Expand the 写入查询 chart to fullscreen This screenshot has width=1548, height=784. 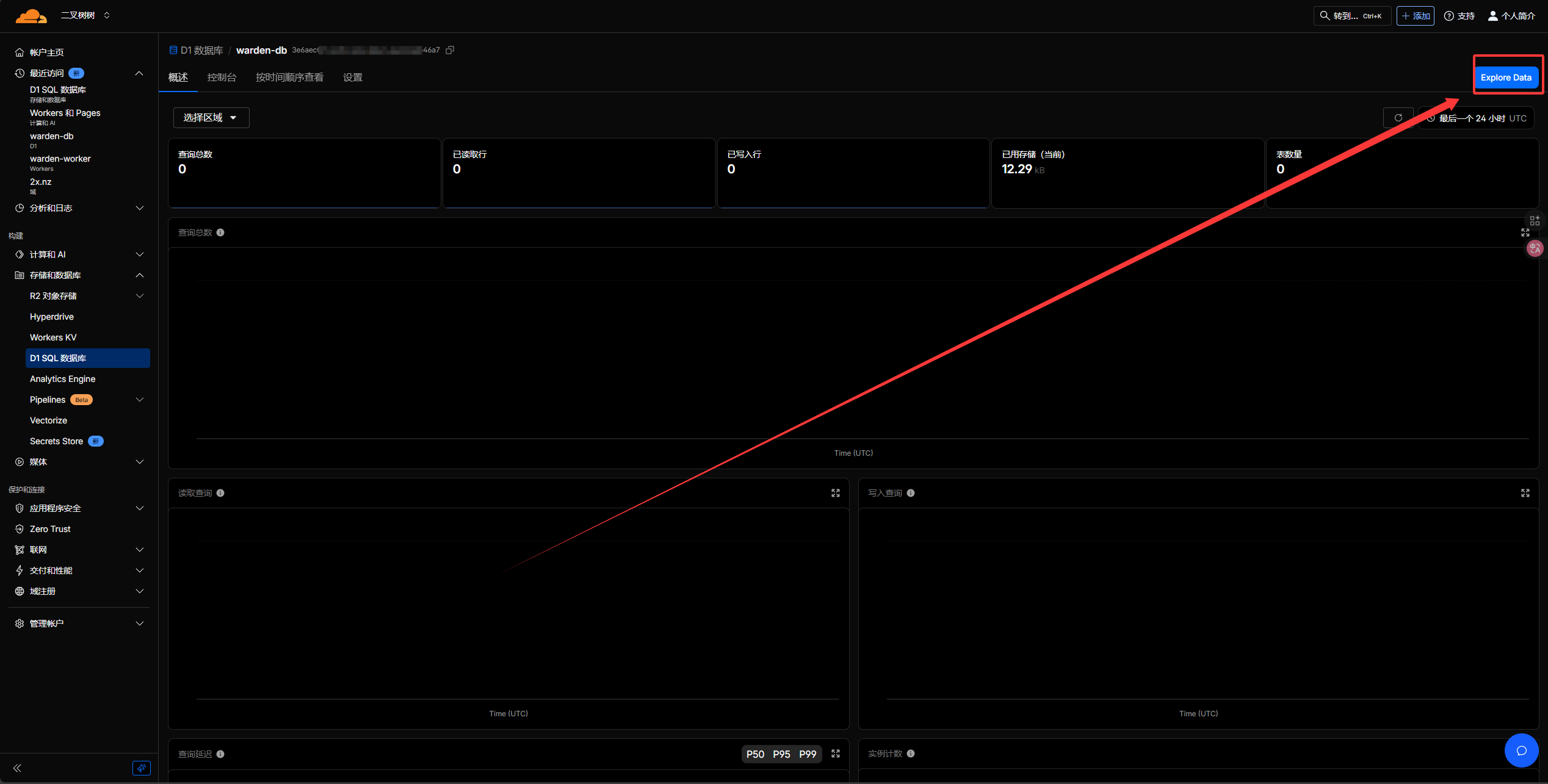click(x=1525, y=493)
